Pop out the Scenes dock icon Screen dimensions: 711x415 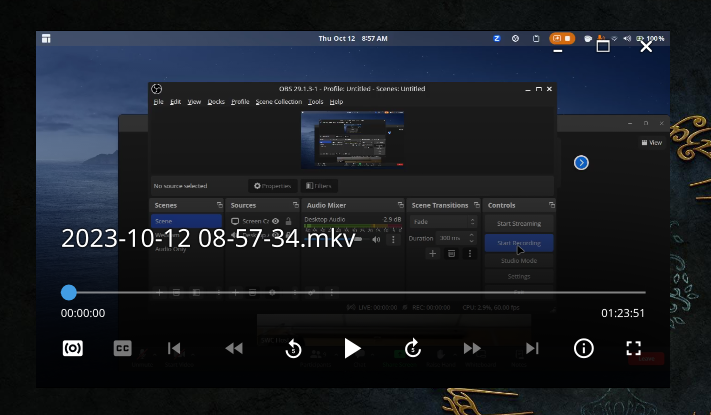[219, 205]
